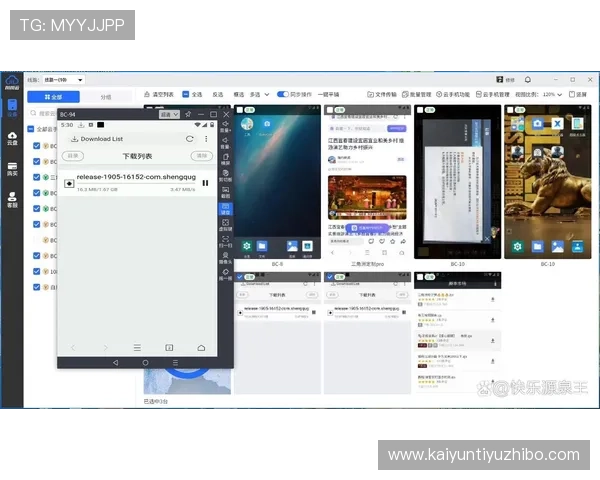
Task: Toggle the 全部云手机 group checkbox in device list
Action: coord(31,129)
